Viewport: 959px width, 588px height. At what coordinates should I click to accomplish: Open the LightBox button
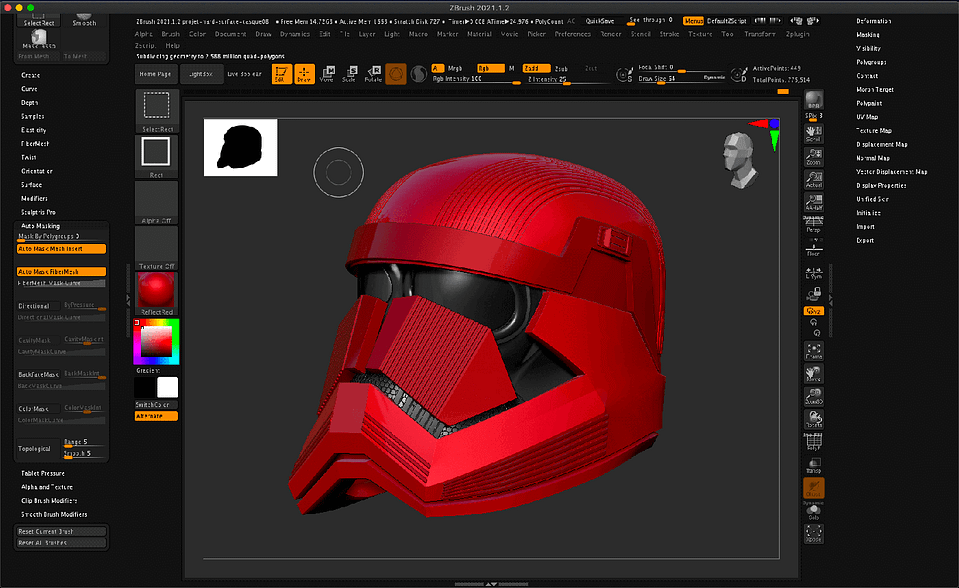(201, 74)
